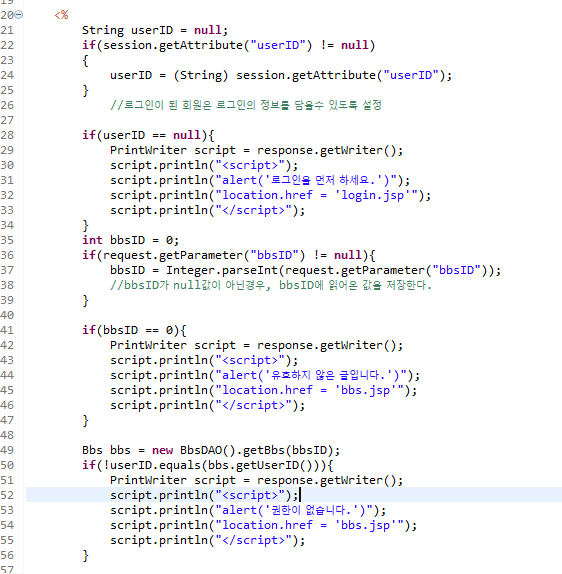Click the closing brace on line 56

click(x=85, y=556)
